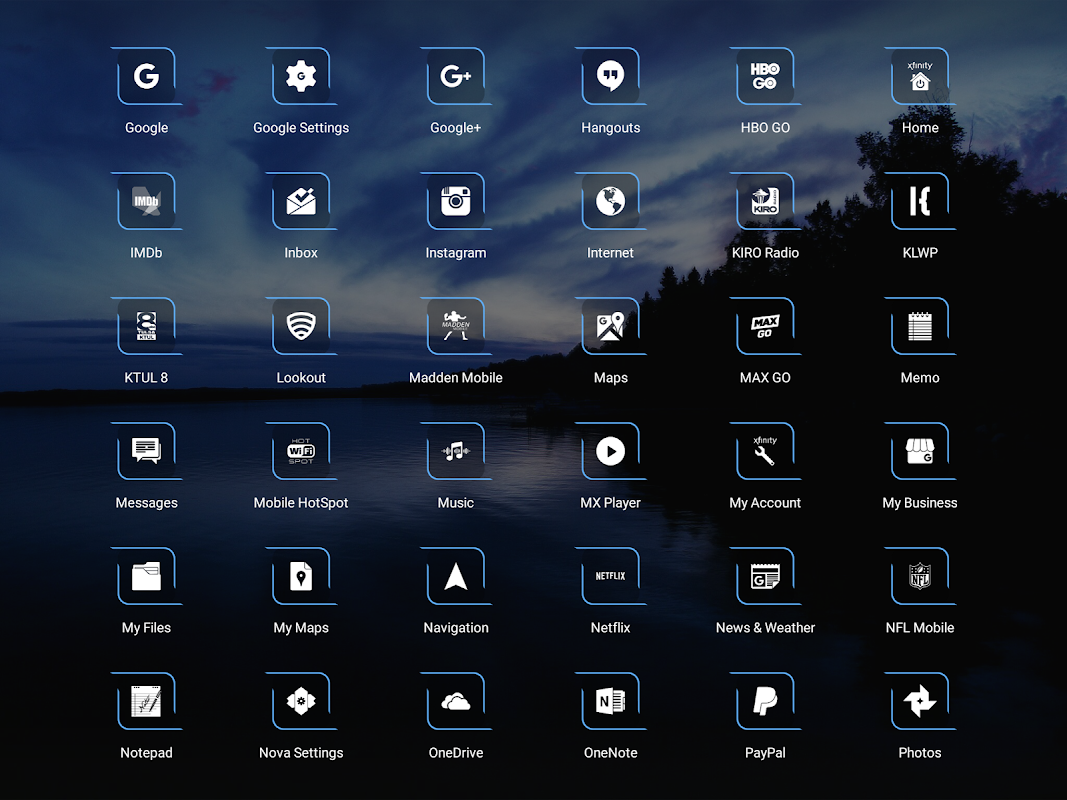The width and height of the screenshot is (1067, 800).
Task: Launch the KTUL 8 icon
Action: 146,326
